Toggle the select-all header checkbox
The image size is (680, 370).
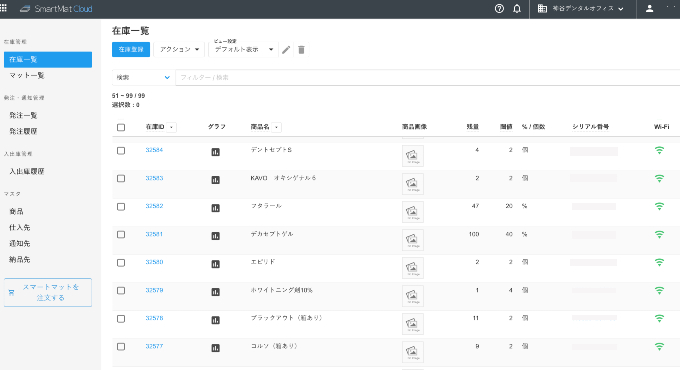pyautogui.click(x=121, y=127)
